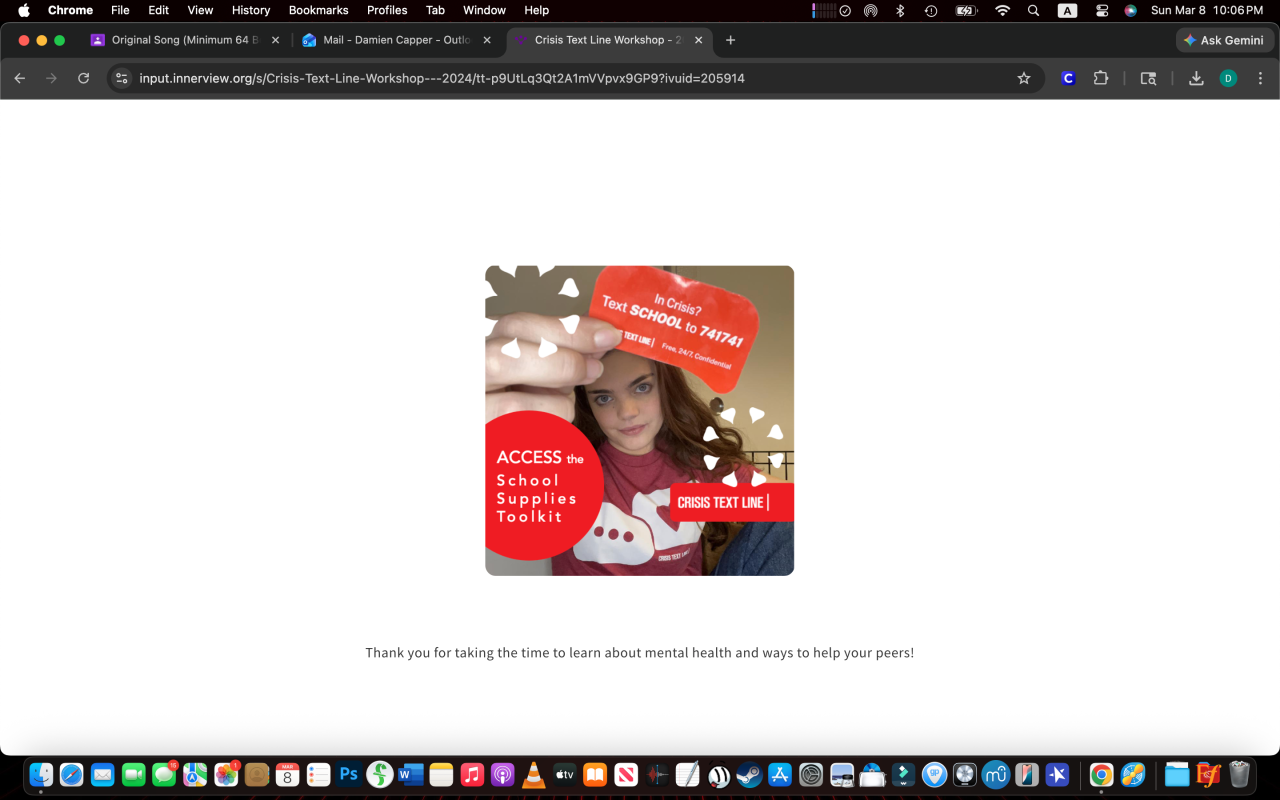Open Maps from the Dock

195,774
